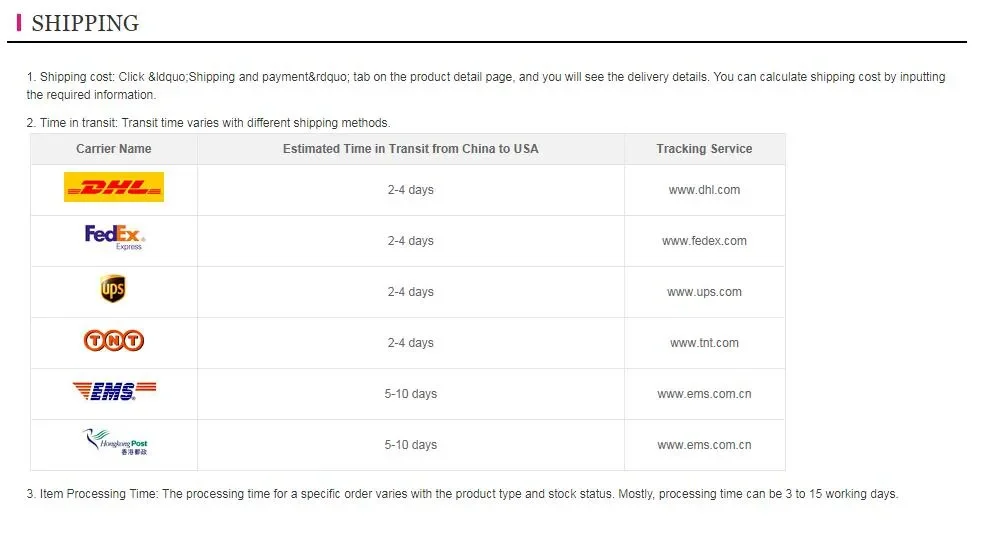Click the UPS shield logo
Viewport: 1000px width, 554px height.
click(x=113, y=290)
